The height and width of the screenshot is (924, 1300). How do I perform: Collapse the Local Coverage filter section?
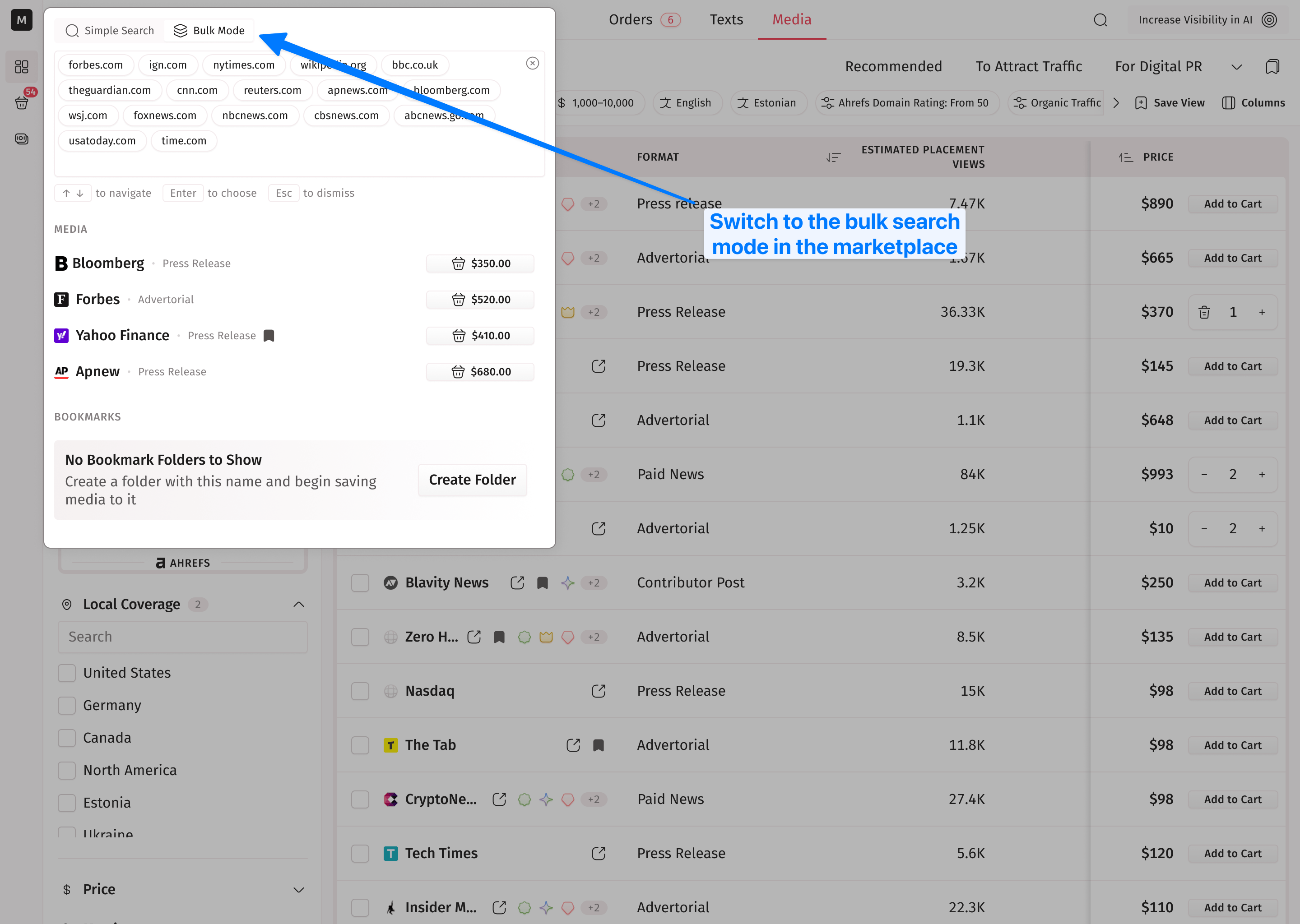click(x=298, y=604)
